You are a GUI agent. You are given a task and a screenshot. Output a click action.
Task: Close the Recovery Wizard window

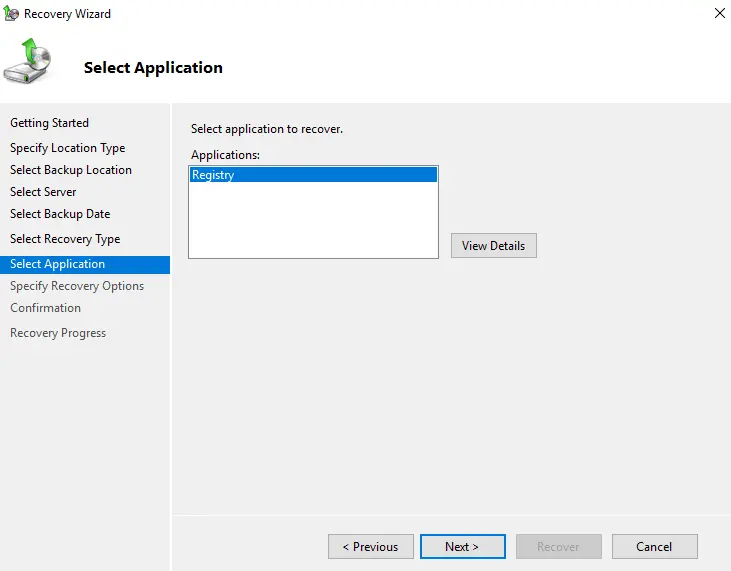coord(717,14)
